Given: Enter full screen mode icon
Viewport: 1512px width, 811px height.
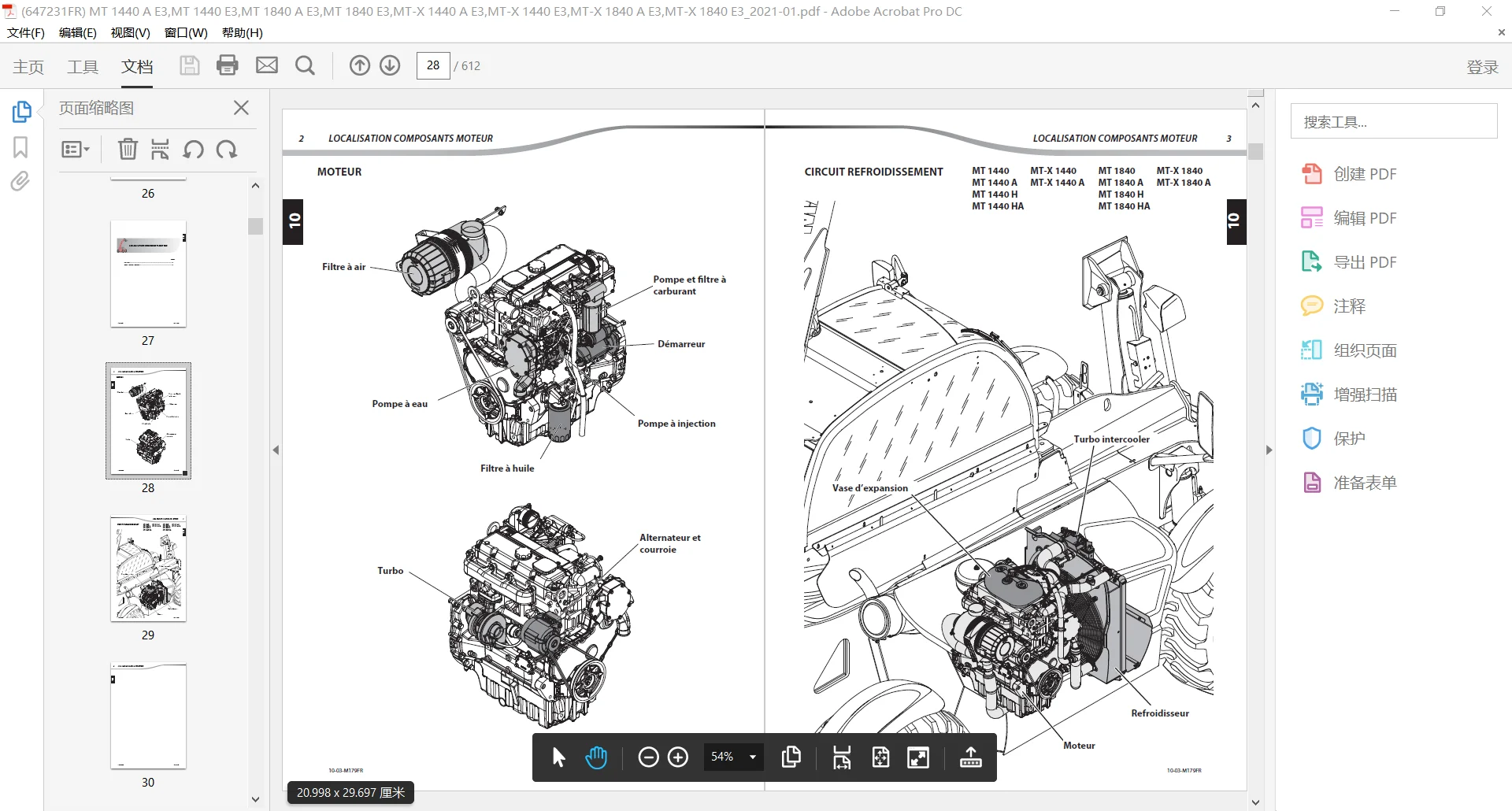Looking at the screenshot, I should (x=918, y=757).
